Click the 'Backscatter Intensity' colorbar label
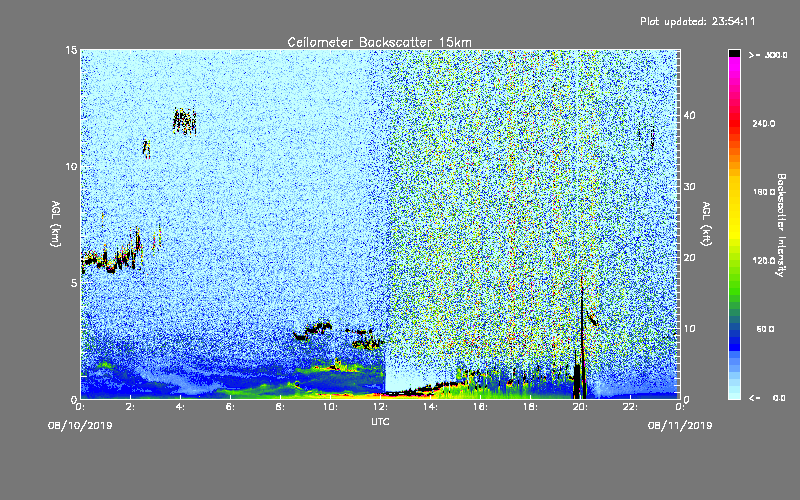This screenshot has width=800, height=500. [x=781, y=225]
